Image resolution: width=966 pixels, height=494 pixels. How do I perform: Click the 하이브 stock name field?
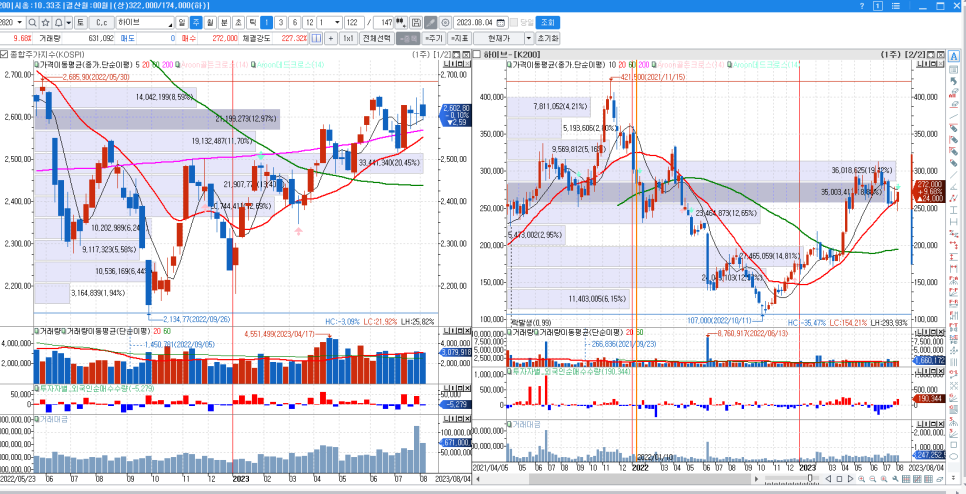pyautogui.click(x=145, y=22)
